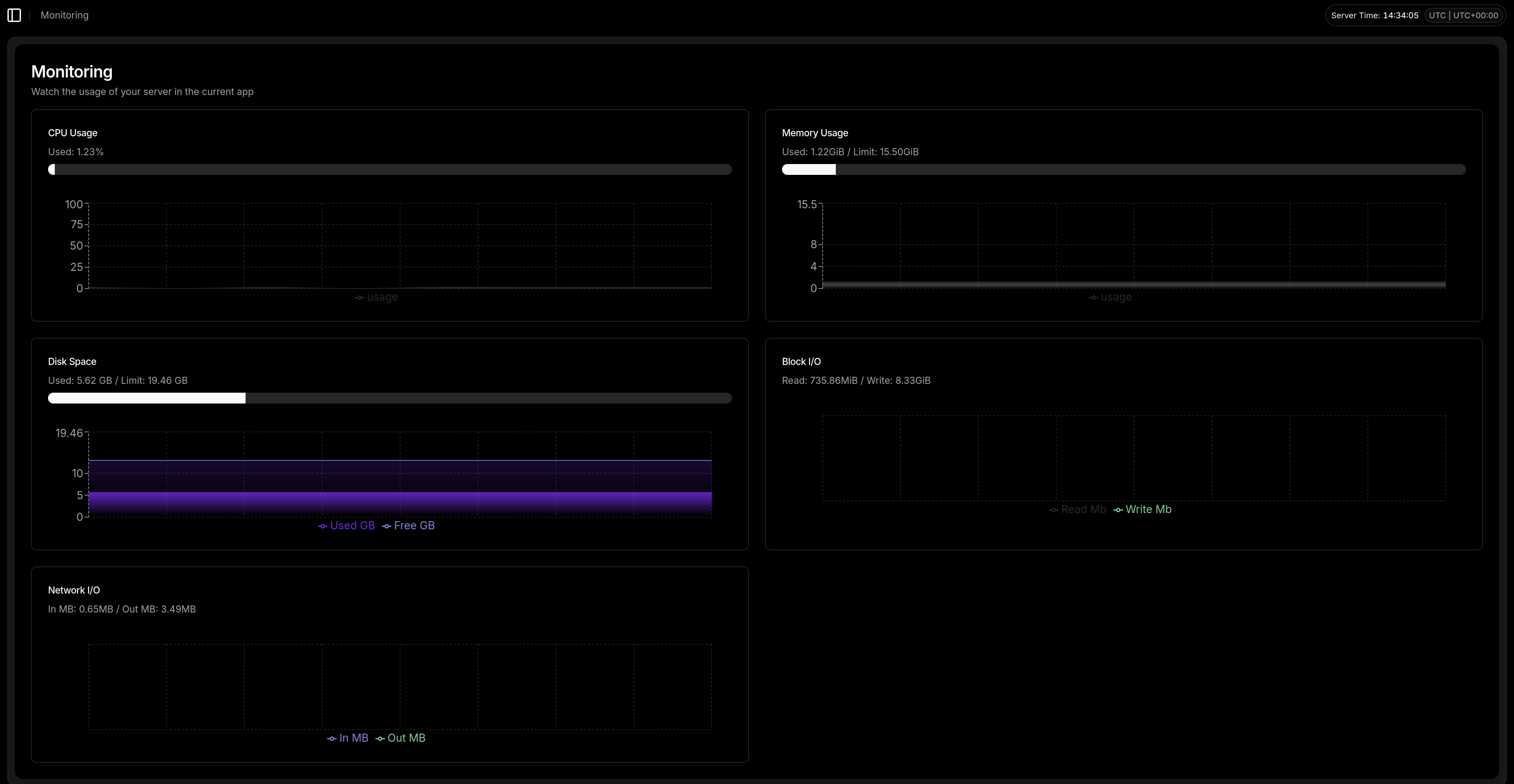Click the Memory Usage progress bar
The image size is (1514, 784).
pos(1123,169)
